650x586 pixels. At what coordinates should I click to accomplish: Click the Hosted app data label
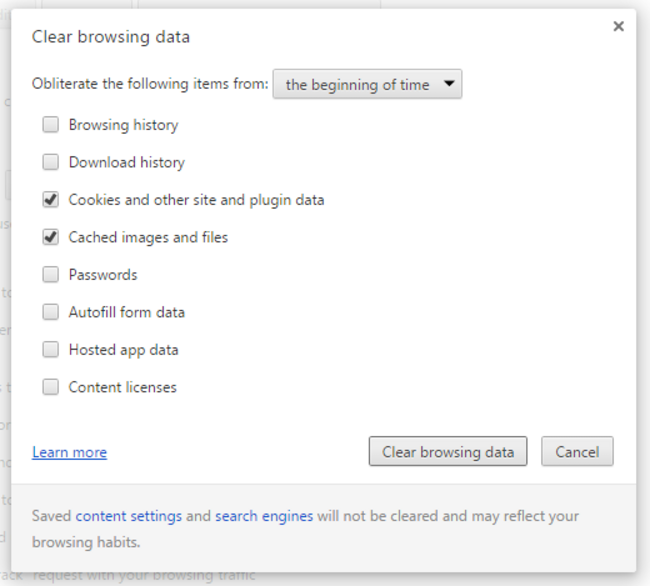[124, 350]
